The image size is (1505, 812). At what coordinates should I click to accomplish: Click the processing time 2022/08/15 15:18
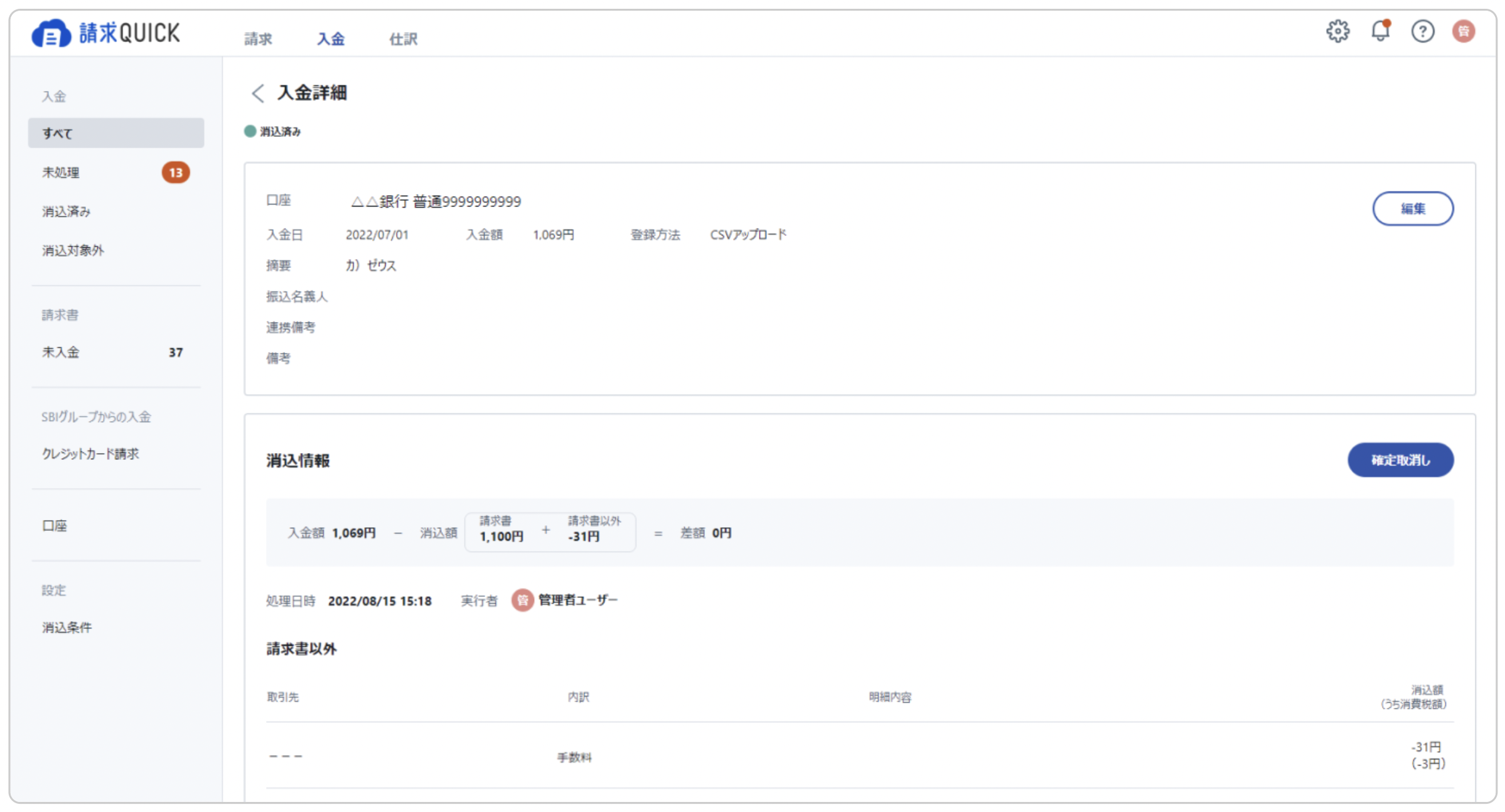pyautogui.click(x=380, y=601)
